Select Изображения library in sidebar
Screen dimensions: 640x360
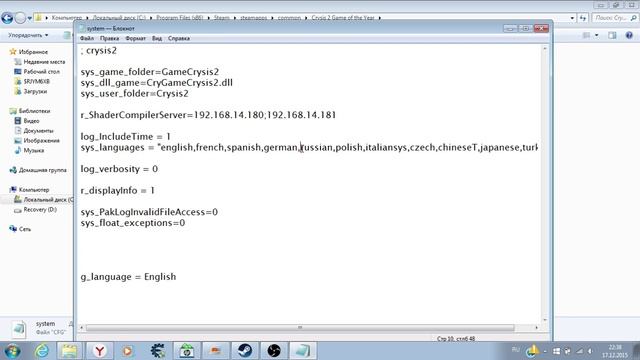[41, 140]
